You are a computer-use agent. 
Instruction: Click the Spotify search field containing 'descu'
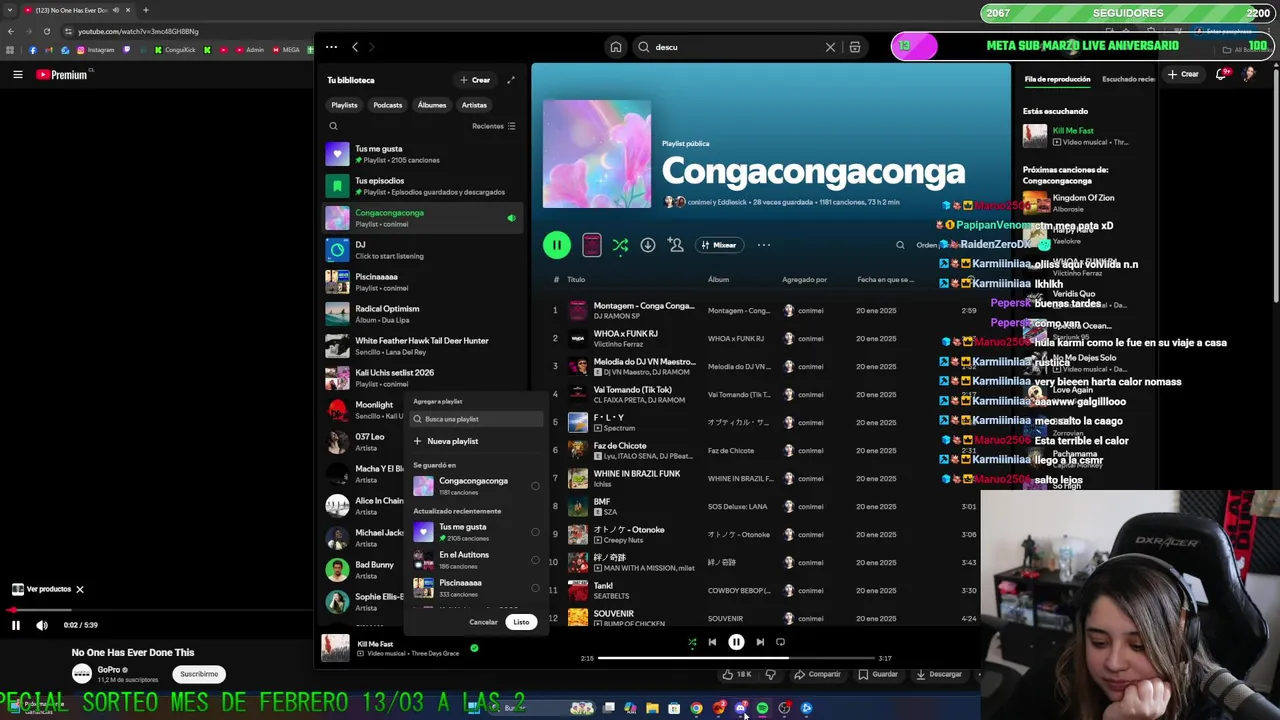735,47
